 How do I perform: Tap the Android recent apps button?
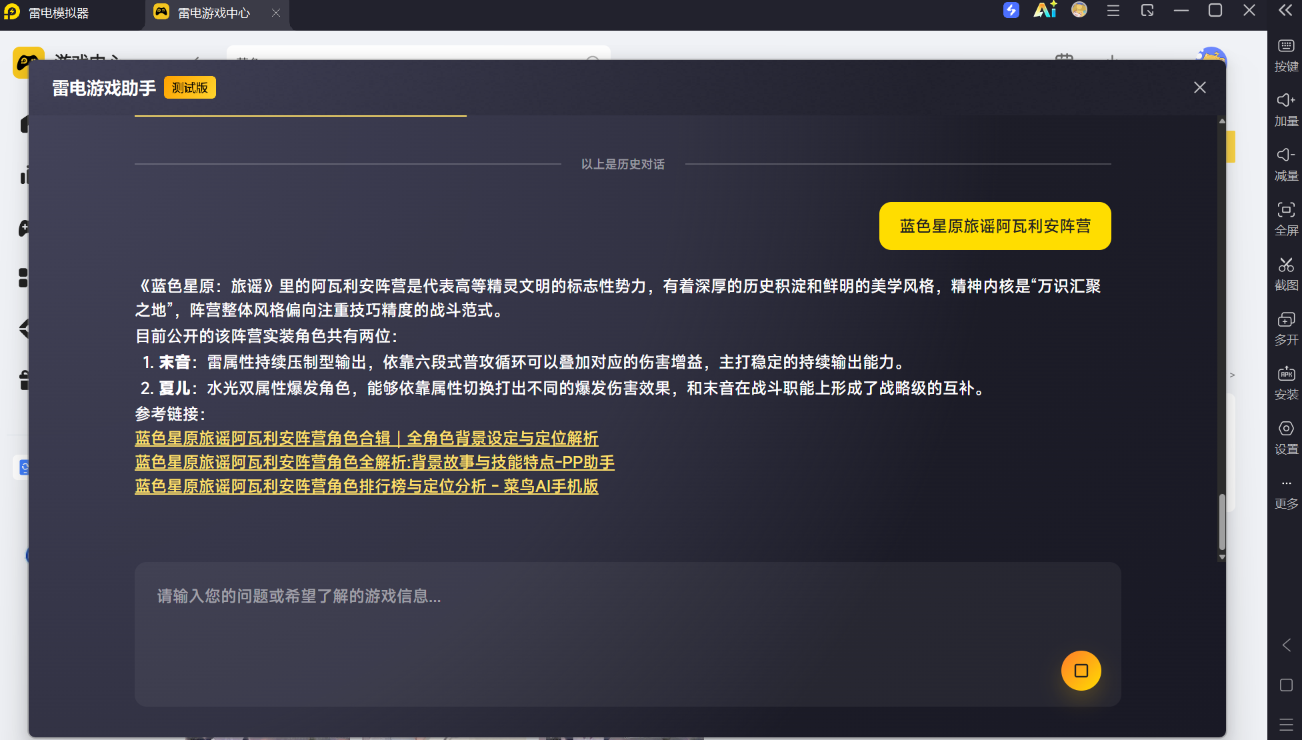point(1286,723)
